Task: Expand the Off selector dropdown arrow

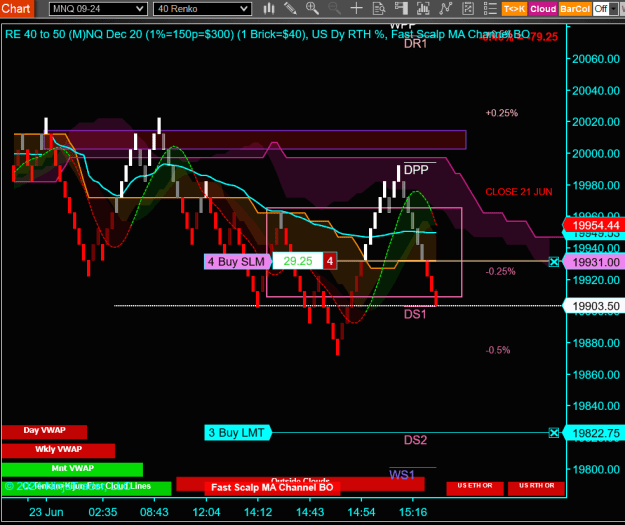Action: pos(614,9)
